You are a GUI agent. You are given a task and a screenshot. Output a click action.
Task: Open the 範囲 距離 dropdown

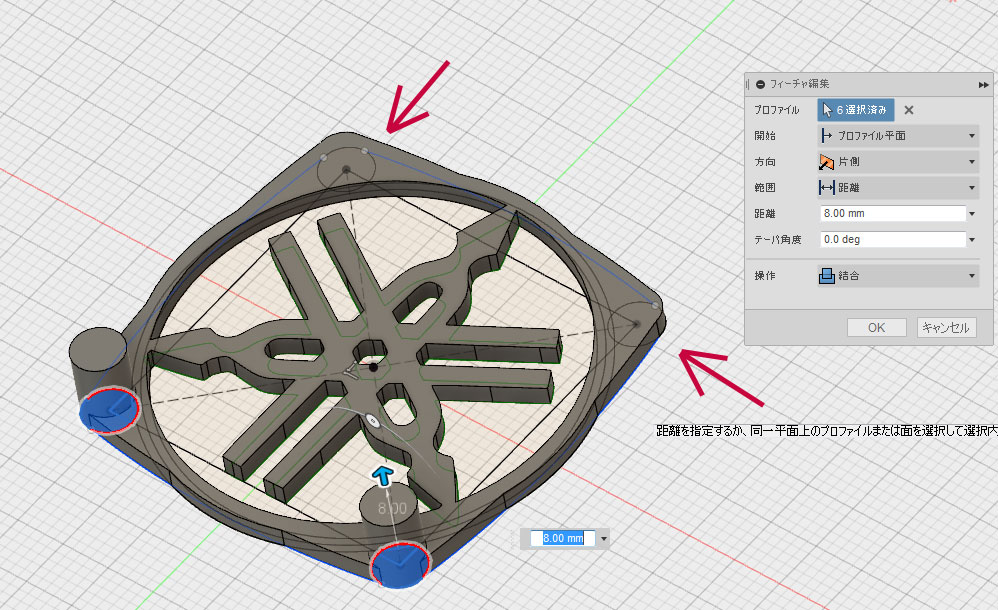(897, 188)
